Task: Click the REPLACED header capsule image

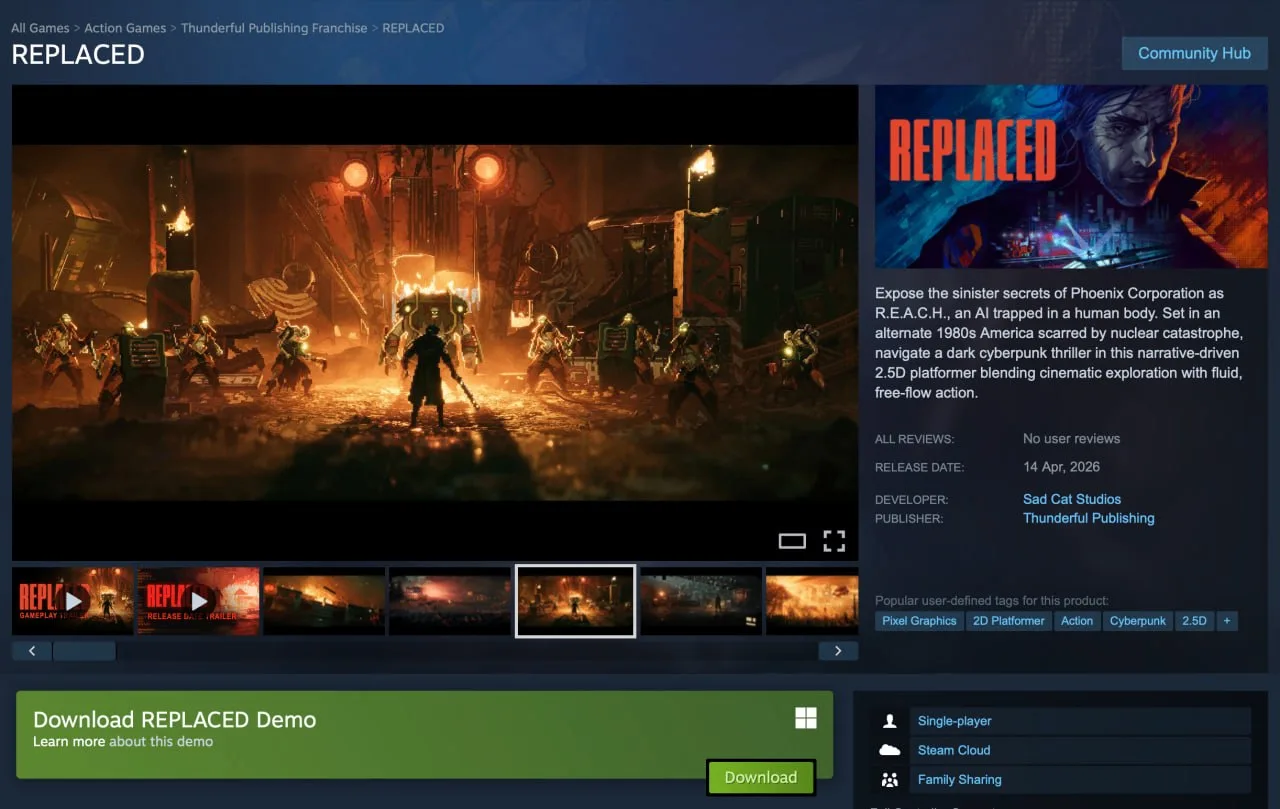Action: [1071, 176]
